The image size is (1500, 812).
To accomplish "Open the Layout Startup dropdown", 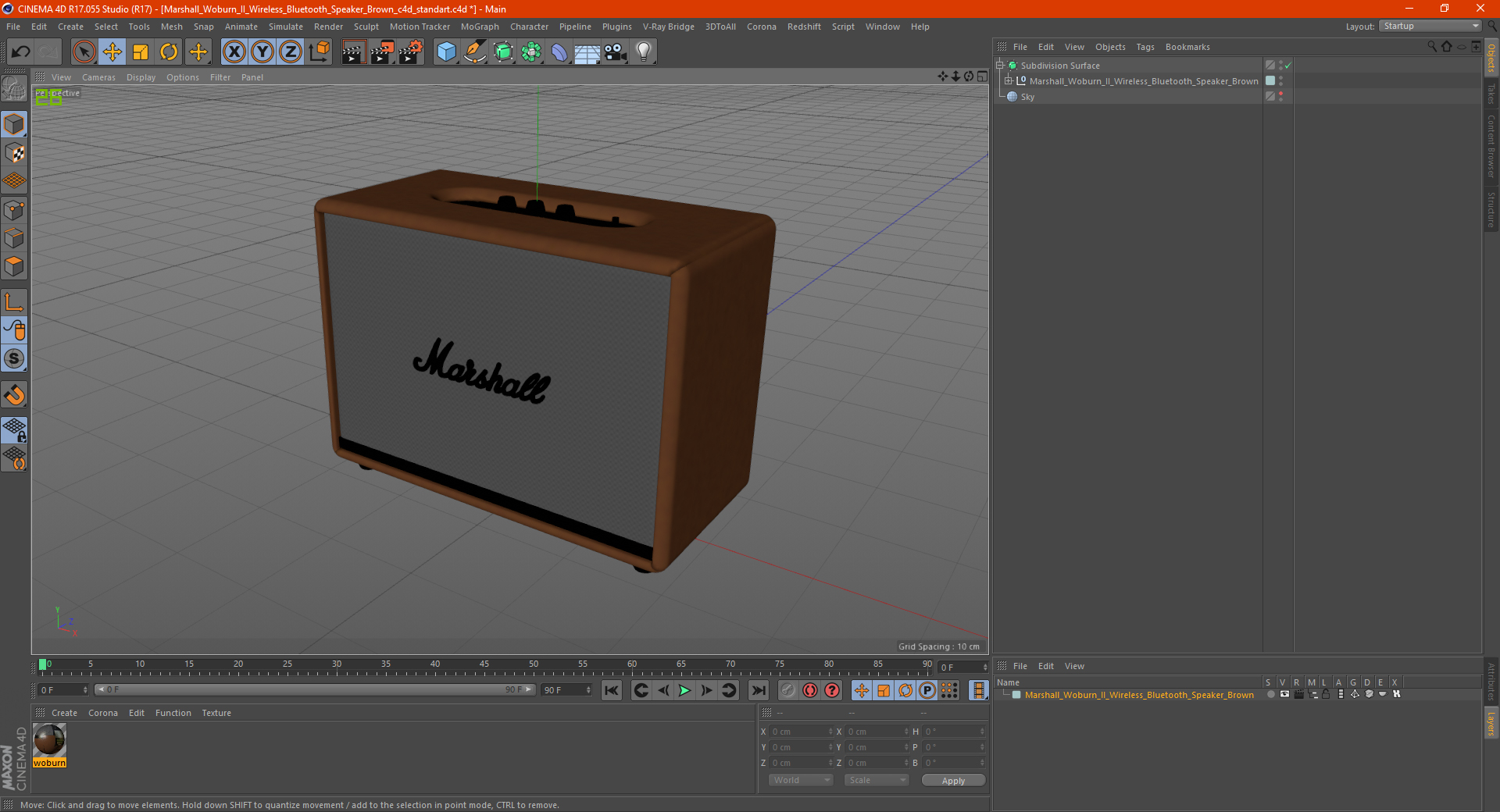I will [1430, 26].
